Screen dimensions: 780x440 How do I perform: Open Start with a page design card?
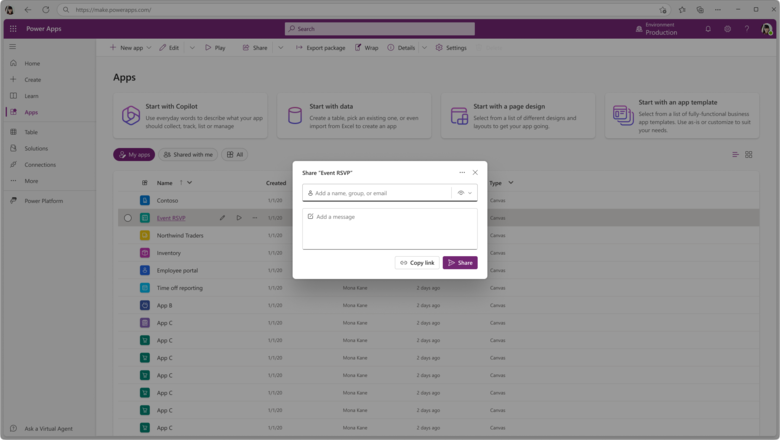[x=518, y=115]
